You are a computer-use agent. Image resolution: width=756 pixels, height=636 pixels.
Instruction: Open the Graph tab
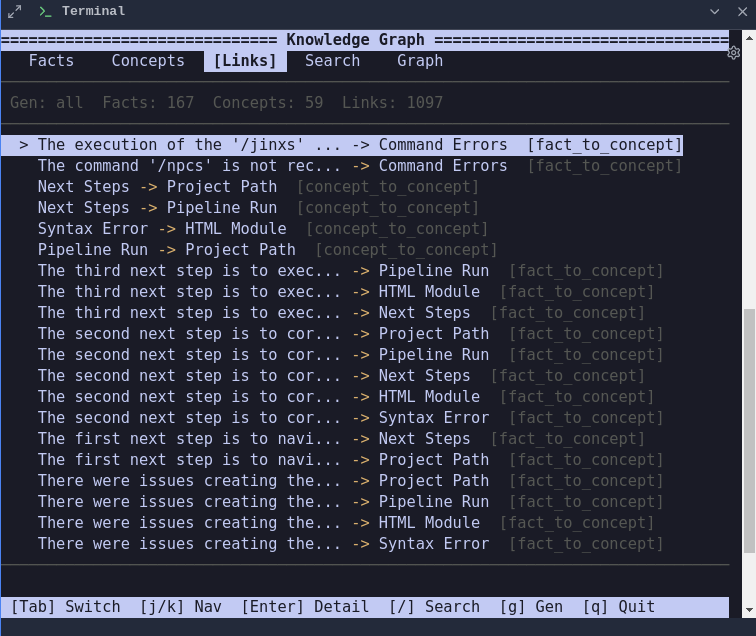coord(420,61)
